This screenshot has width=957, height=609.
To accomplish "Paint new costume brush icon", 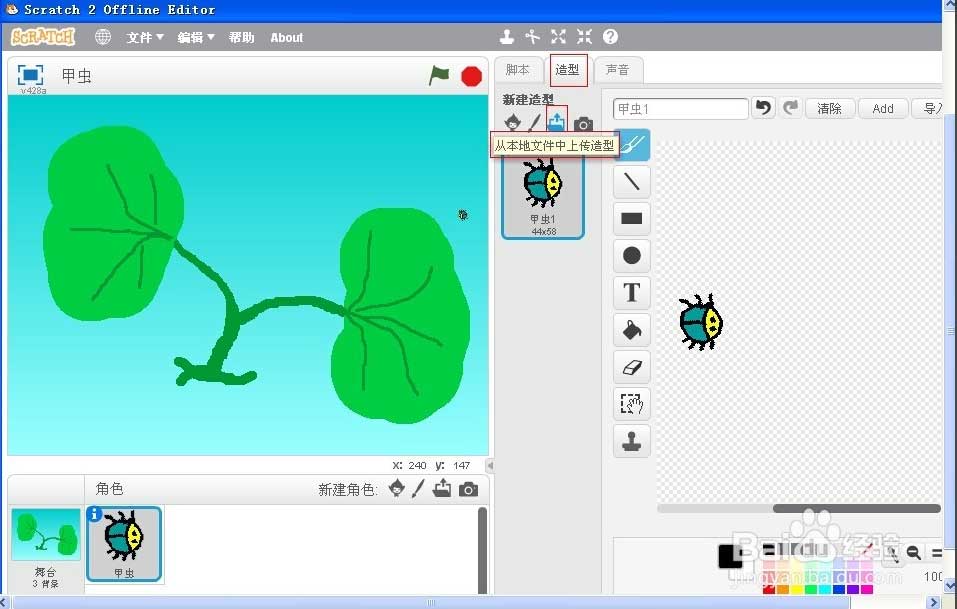I will [x=535, y=123].
